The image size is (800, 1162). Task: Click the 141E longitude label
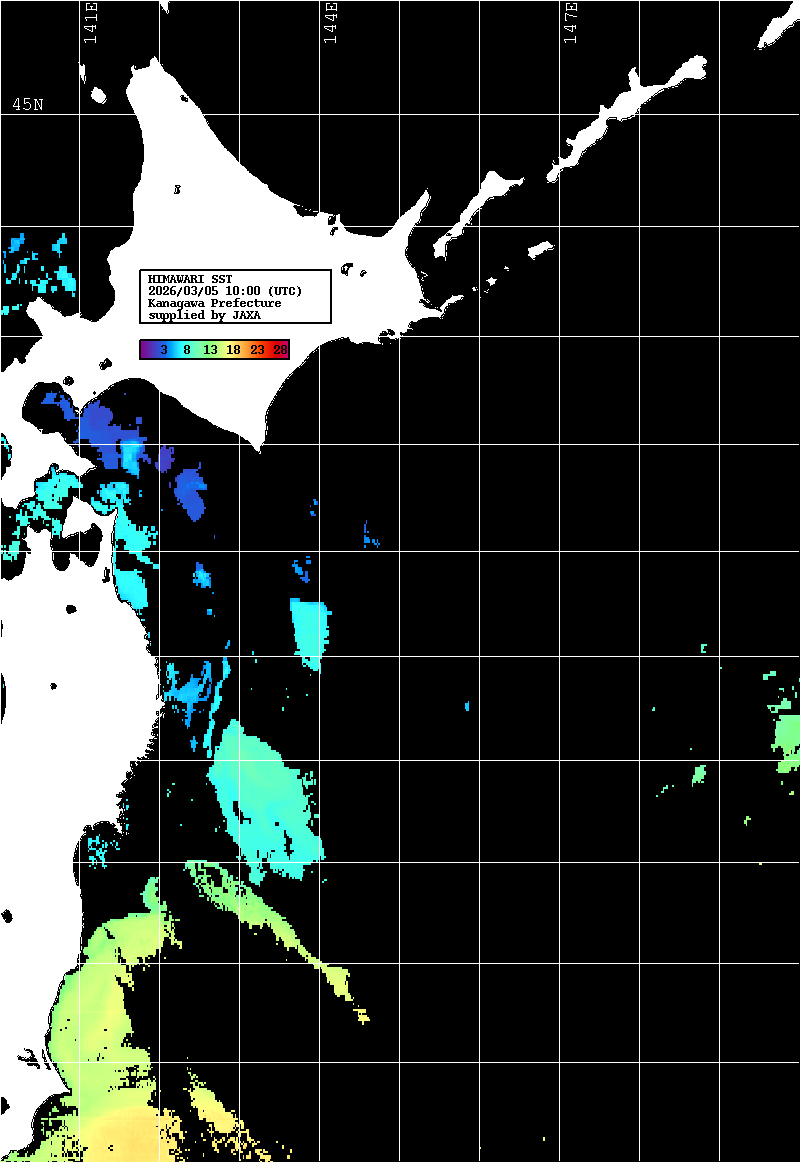tap(90, 24)
